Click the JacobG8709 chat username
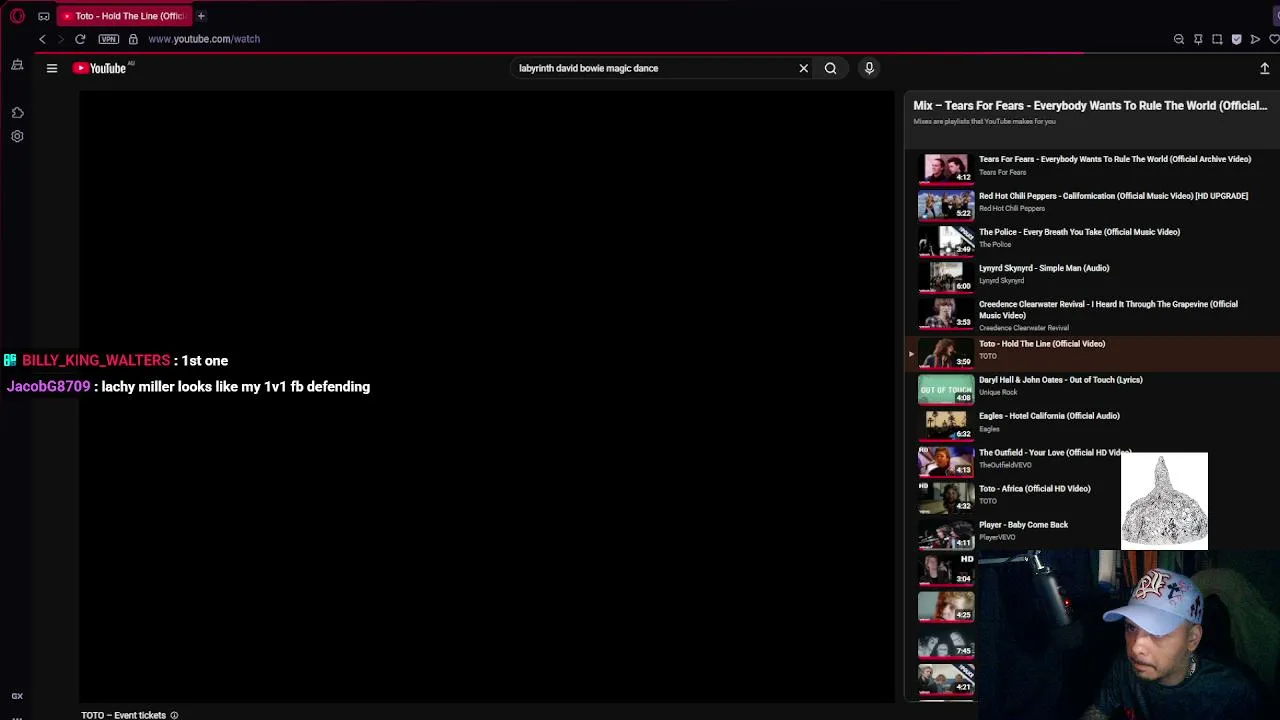Viewport: 1280px width, 720px height. pyautogui.click(x=48, y=386)
